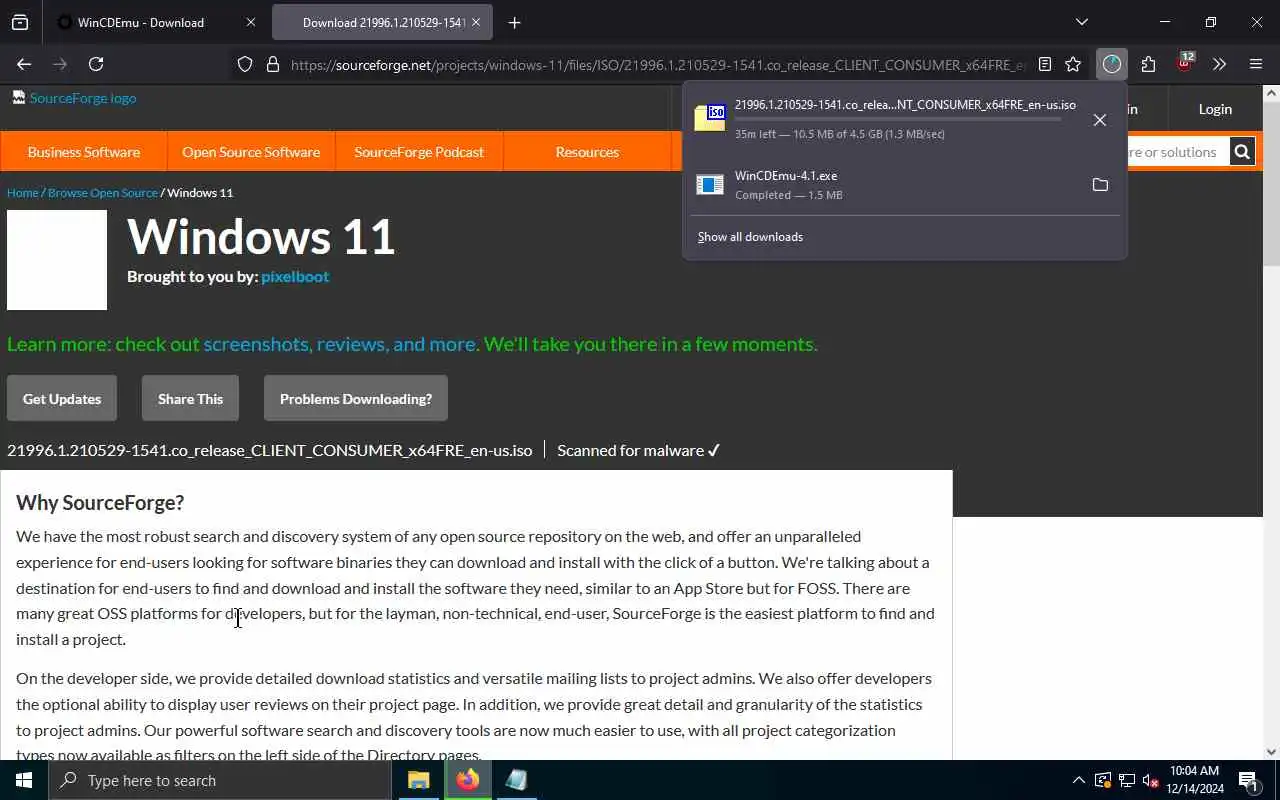
Task: Click the Login link
Action: click(1215, 109)
